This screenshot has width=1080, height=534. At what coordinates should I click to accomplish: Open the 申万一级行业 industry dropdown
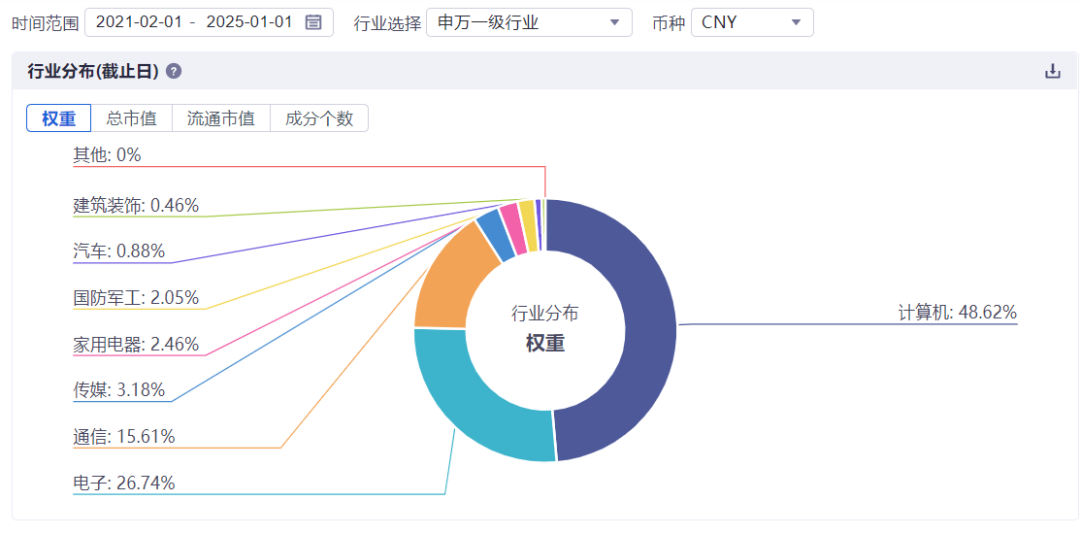[x=529, y=22]
